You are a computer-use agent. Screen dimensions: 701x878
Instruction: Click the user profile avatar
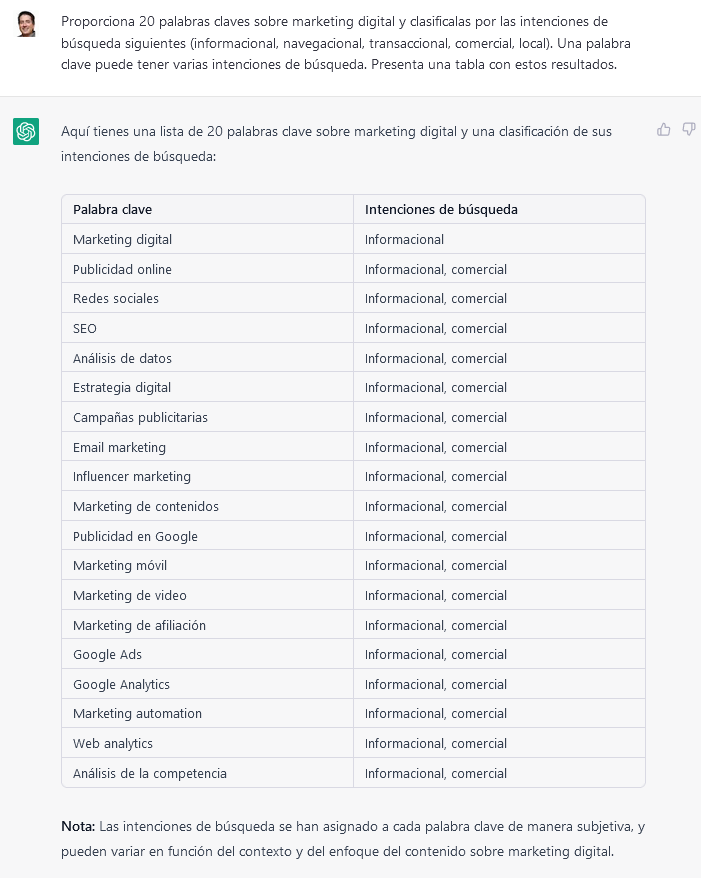pyautogui.click(x=26, y=24)
